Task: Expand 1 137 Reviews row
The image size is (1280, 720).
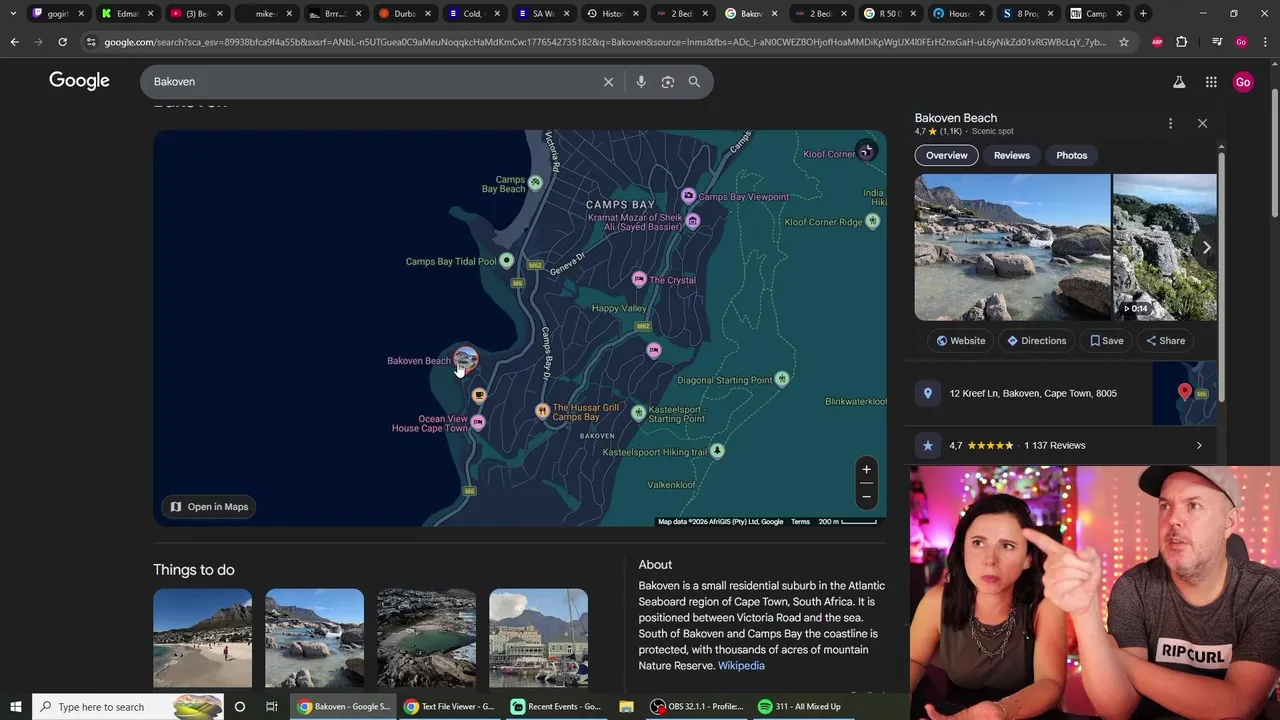Action: [1063, 446]
